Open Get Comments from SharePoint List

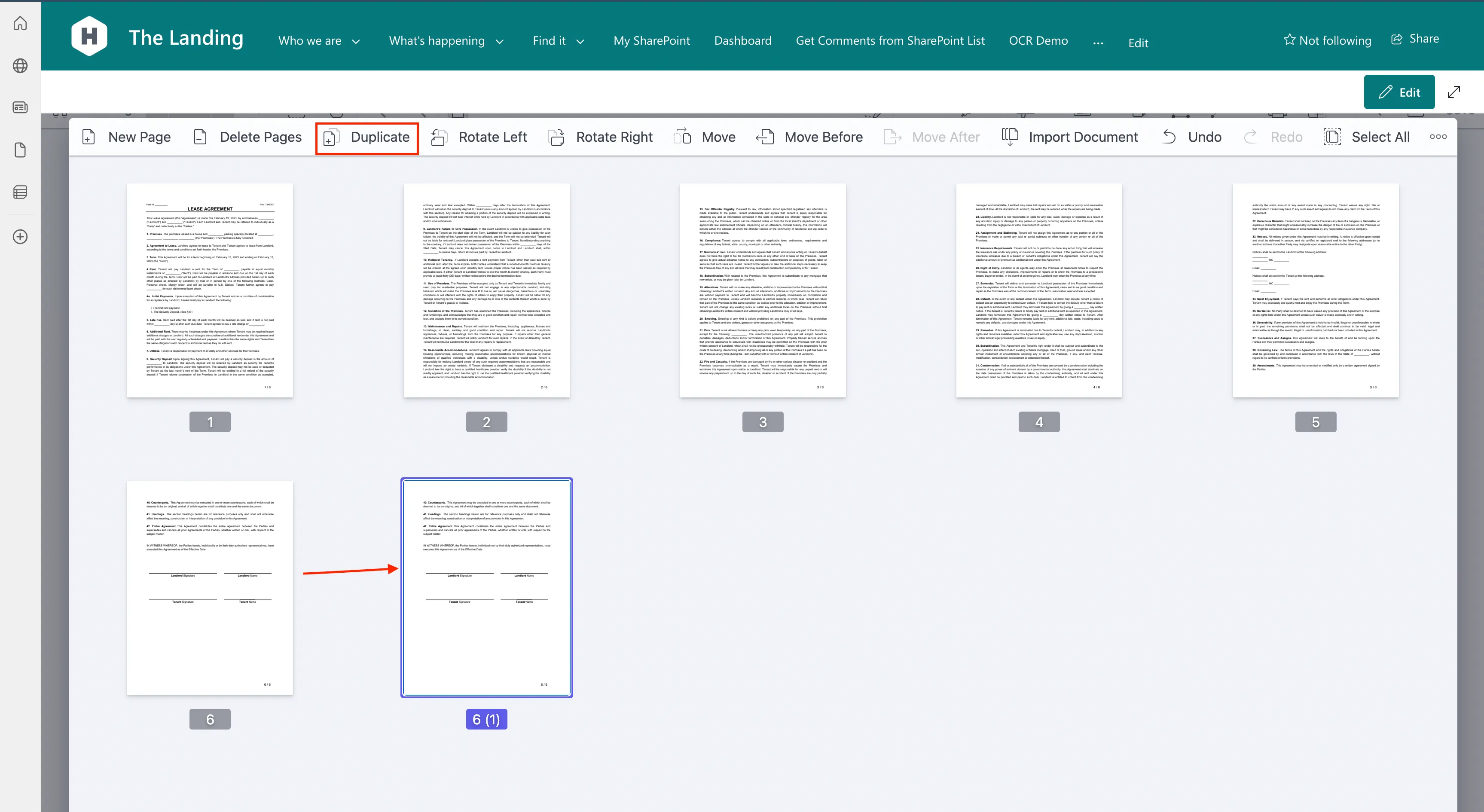891,40
